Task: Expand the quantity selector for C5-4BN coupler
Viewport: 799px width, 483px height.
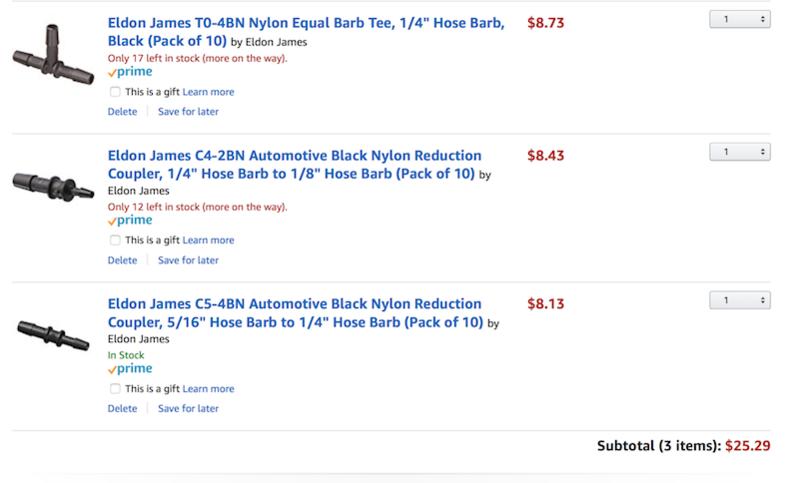Action: [x=740, y=301]
